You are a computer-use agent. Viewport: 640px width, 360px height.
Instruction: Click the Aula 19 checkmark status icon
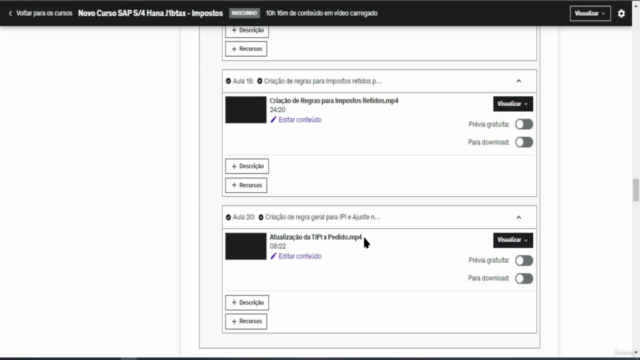click(x=228, y=81)
